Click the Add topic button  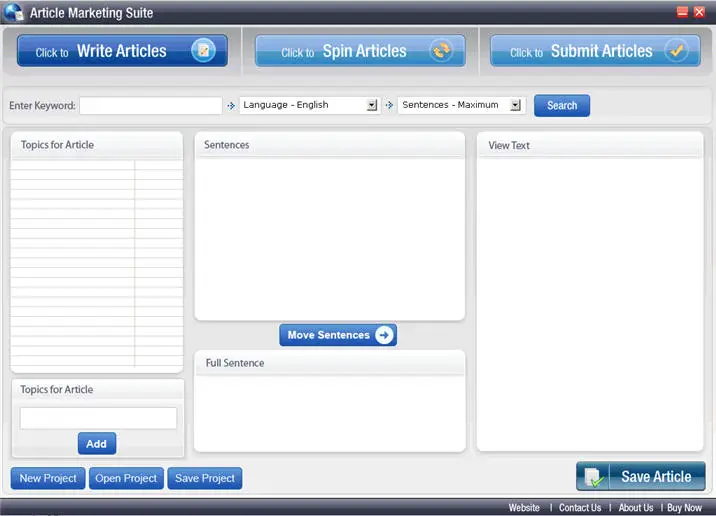97,443
